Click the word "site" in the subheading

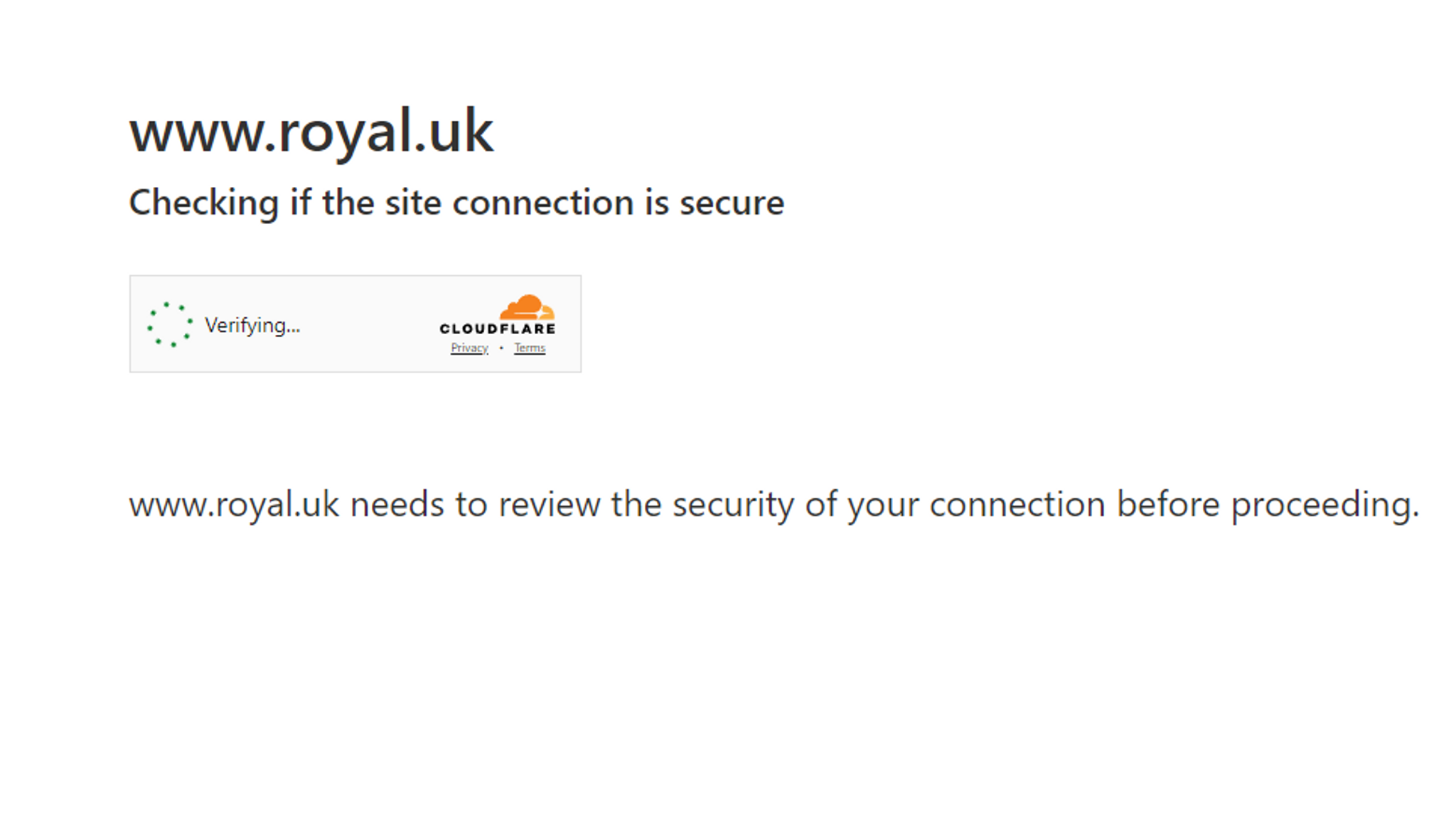(414, 203)
